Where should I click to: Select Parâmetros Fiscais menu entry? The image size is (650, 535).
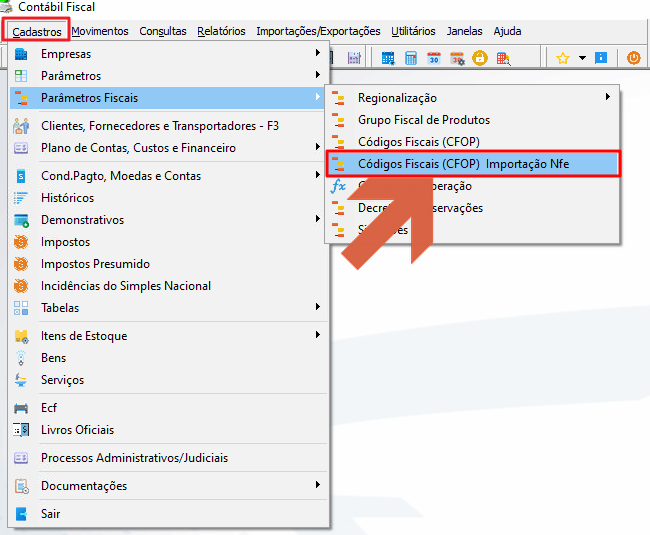pyautogui.click(x=167, y=98)
